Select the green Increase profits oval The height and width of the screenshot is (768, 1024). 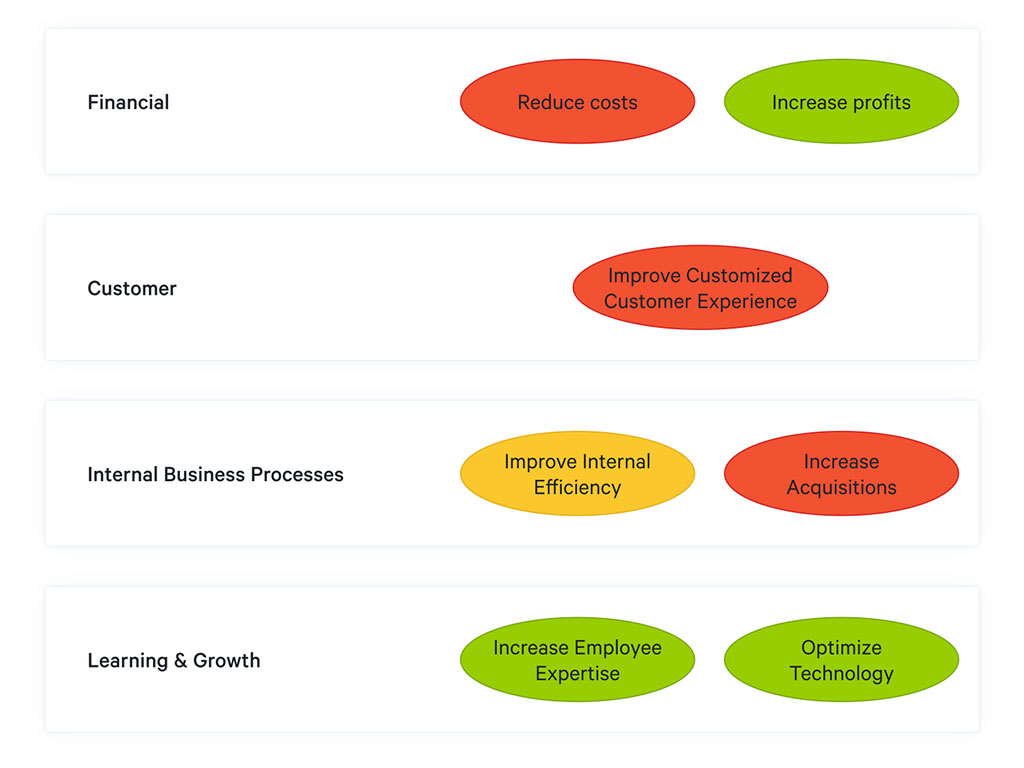(x=841, y=101)
